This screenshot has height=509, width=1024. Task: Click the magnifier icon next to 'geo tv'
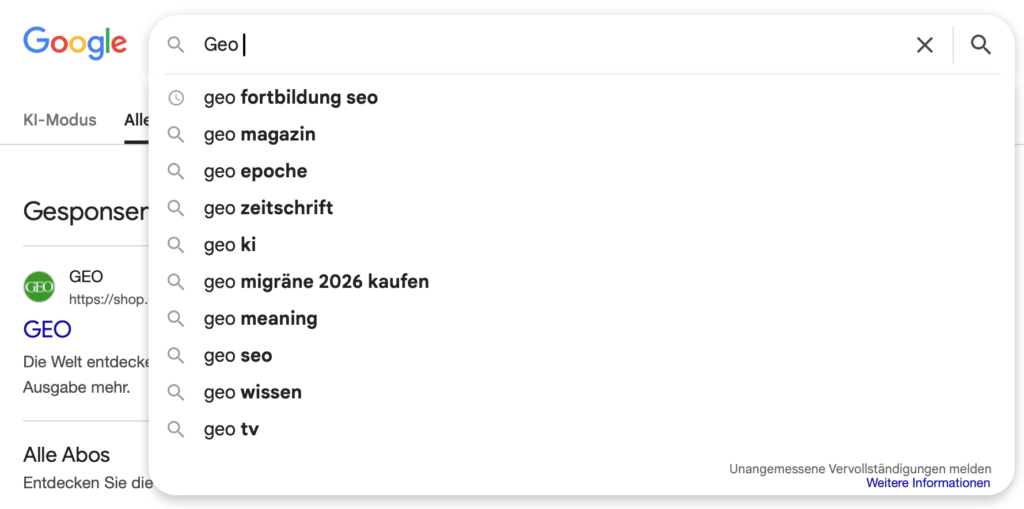pos(176,430)
